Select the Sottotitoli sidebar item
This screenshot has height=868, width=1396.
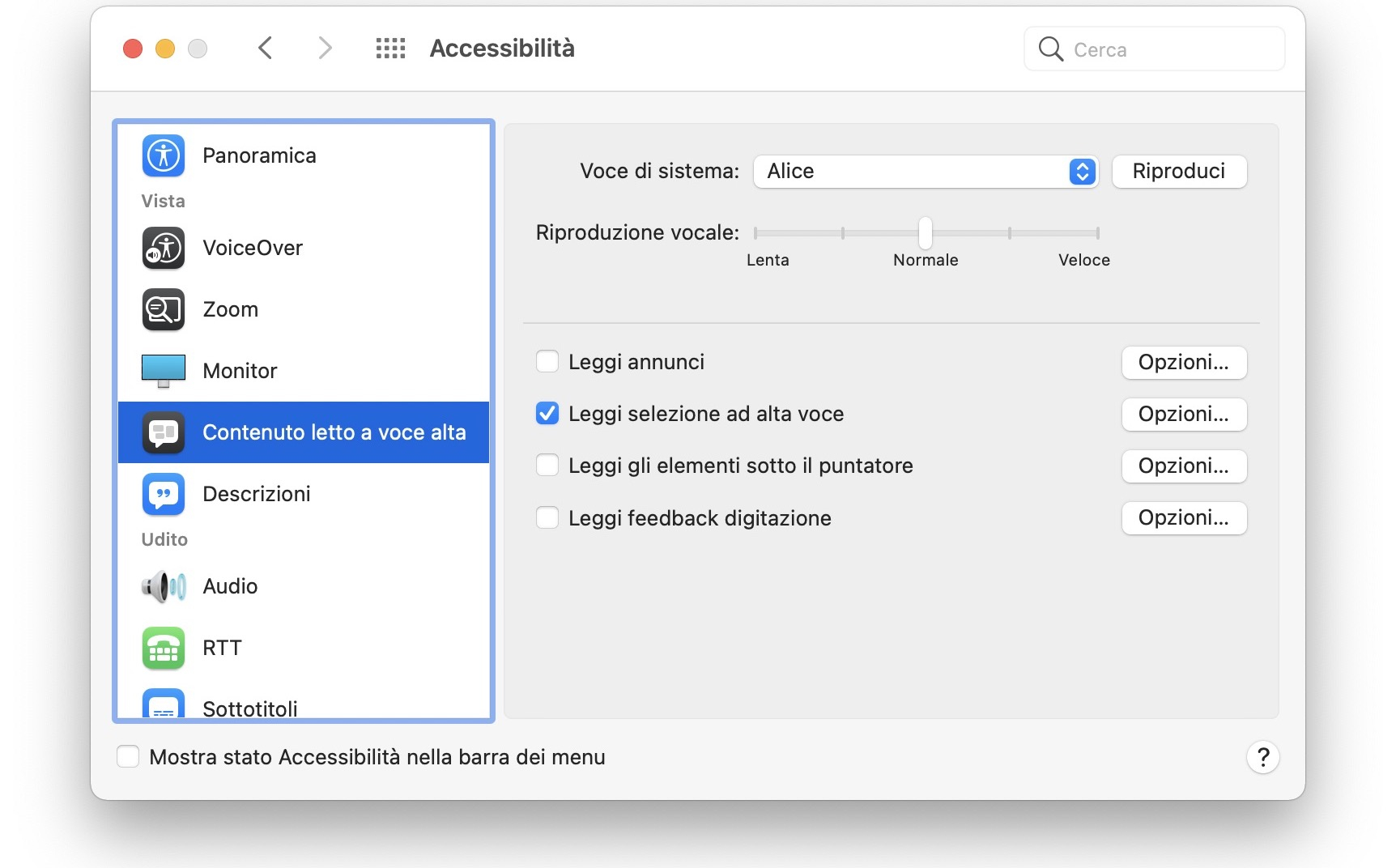(x=249, y=708)
